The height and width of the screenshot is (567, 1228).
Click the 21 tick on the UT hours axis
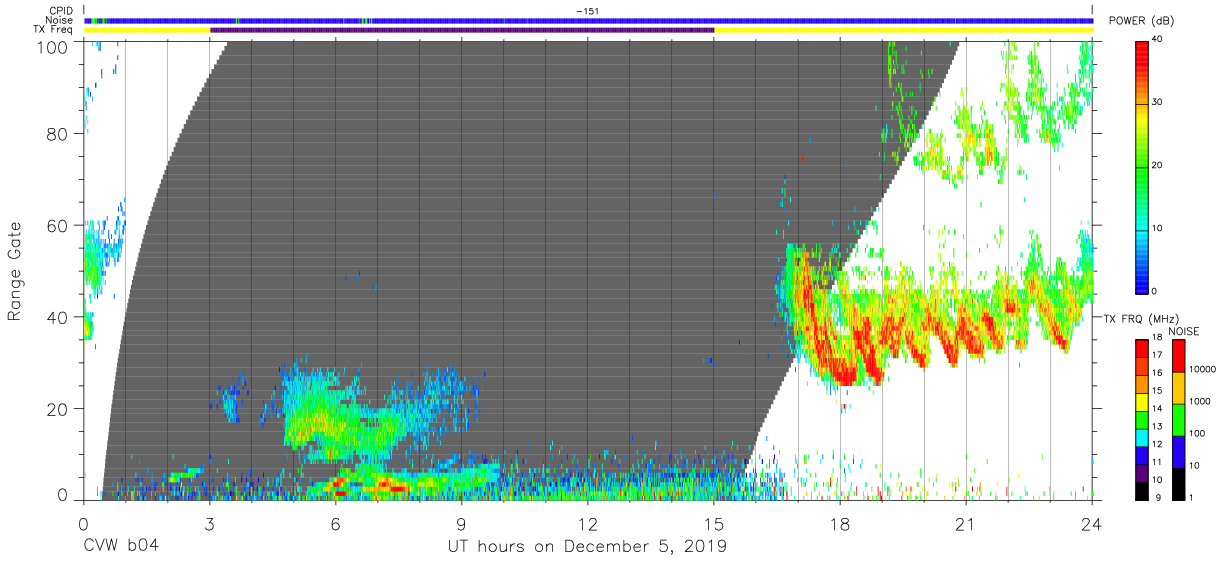pyautogui.click(x=965, y=523)
